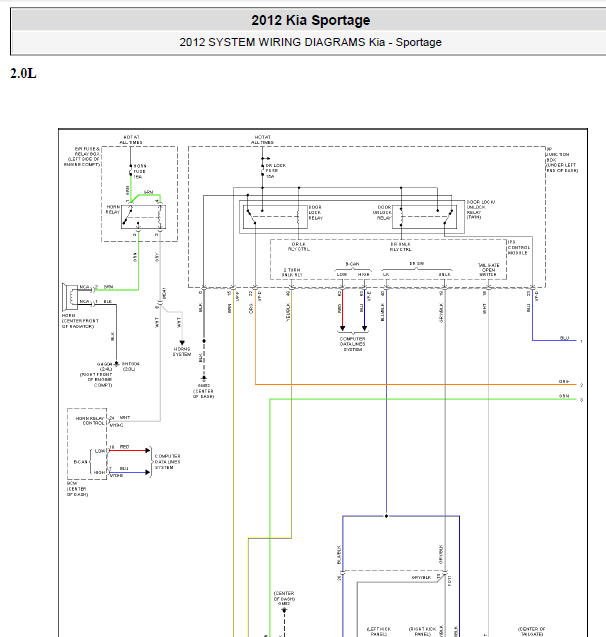Click the horizontal "GRY/BLK" label near FD11

(x=421, y=577)
